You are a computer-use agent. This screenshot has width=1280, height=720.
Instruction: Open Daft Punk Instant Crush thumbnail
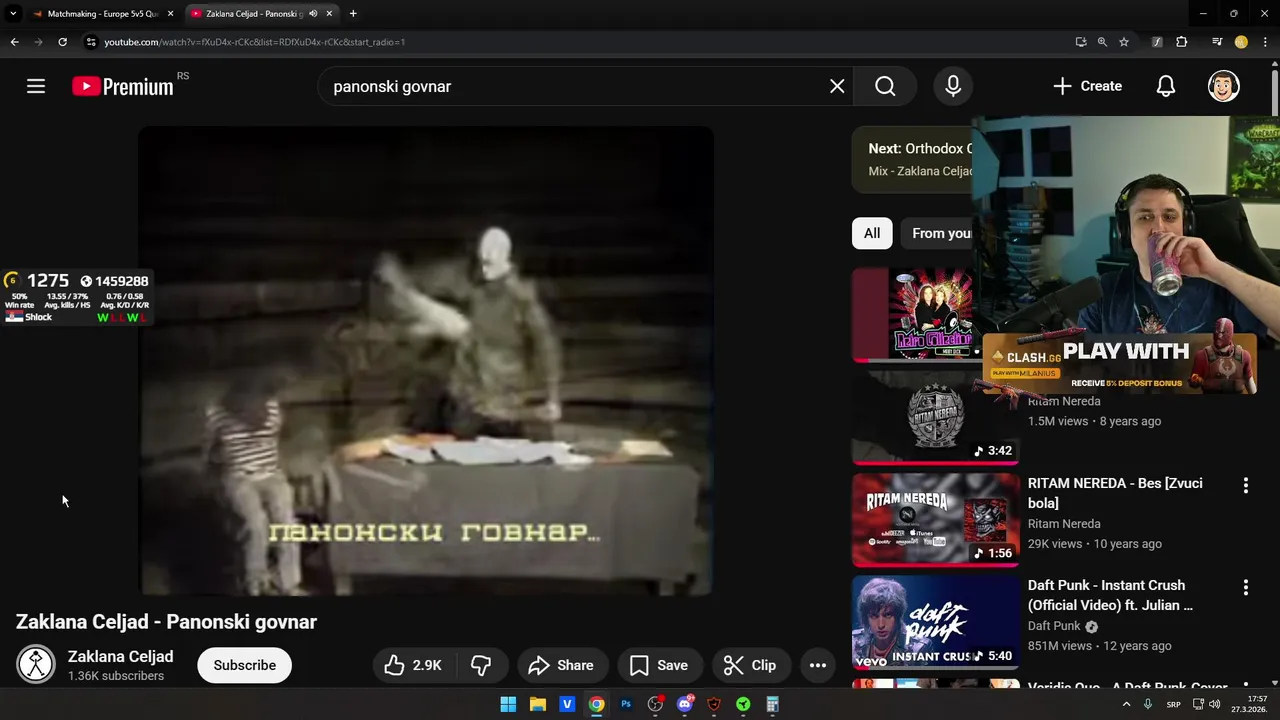[935, 622]
